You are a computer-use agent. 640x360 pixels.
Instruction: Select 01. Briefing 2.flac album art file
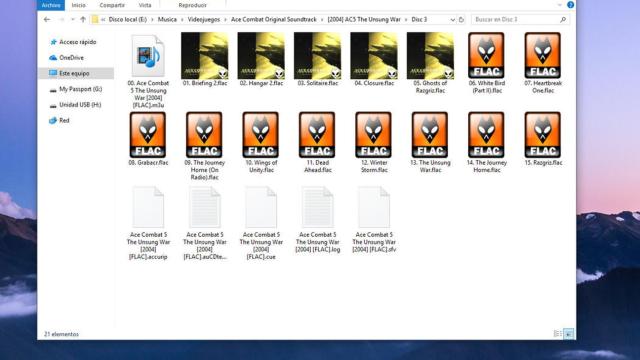coord(205,56)
